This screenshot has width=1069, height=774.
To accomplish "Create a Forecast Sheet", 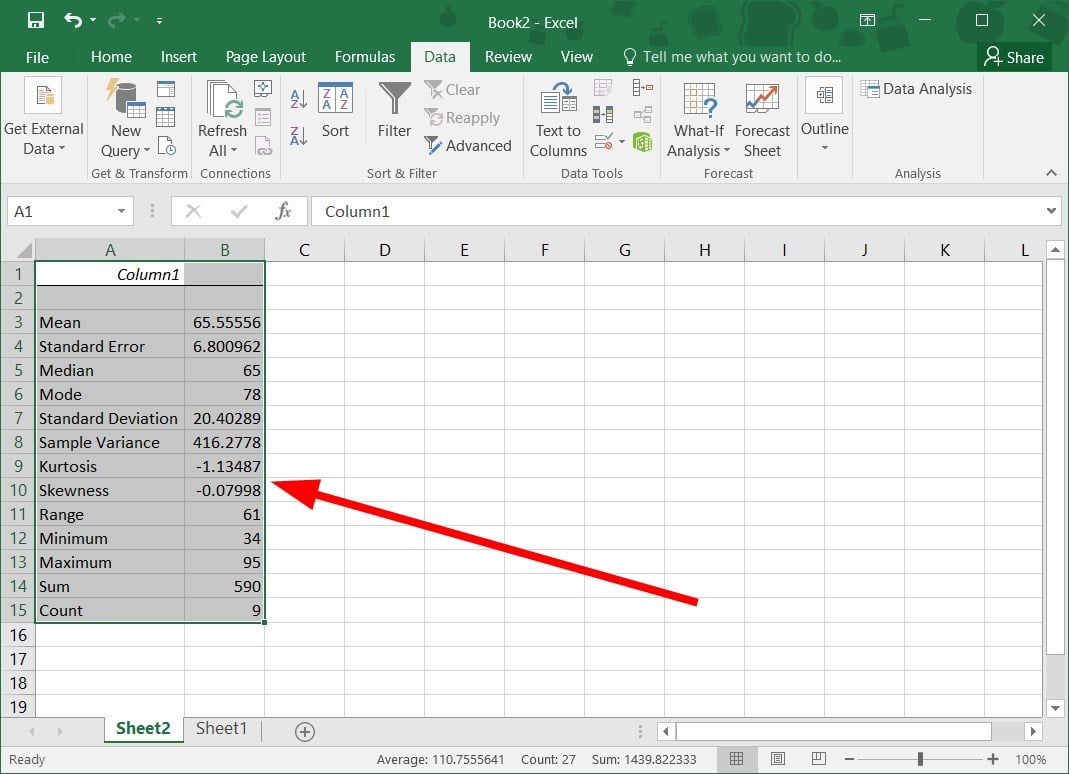I will [x=762, y=118].
